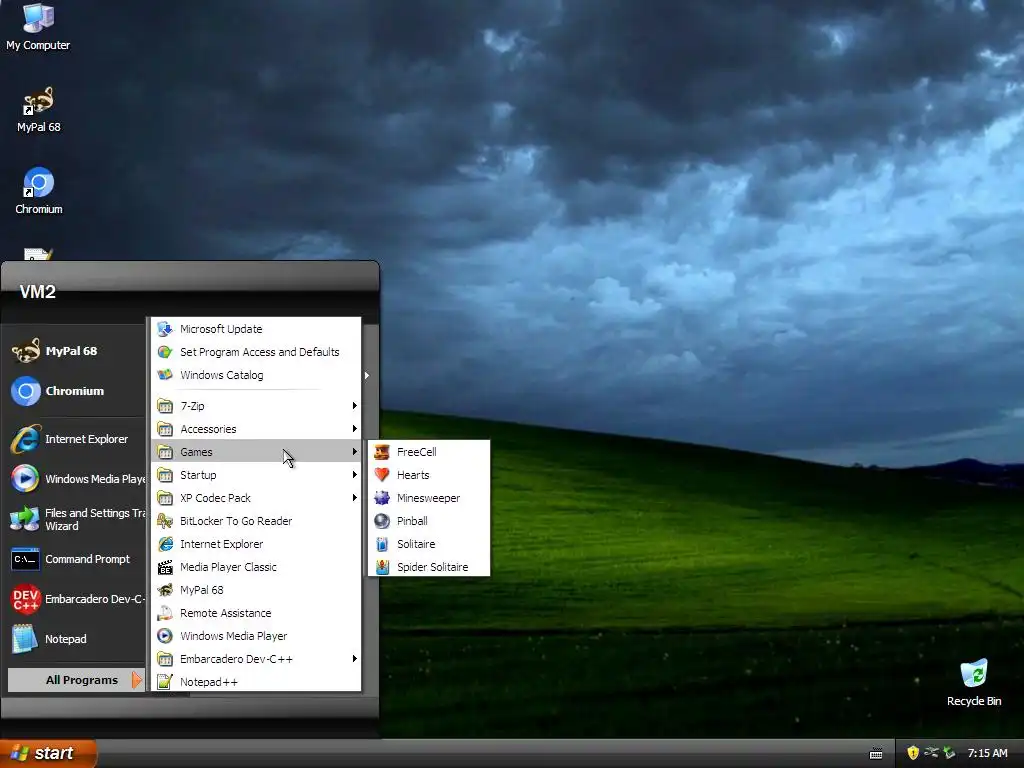Open Pinball game icon
Screen dimensions: 1024x768
tap(382, 521)
